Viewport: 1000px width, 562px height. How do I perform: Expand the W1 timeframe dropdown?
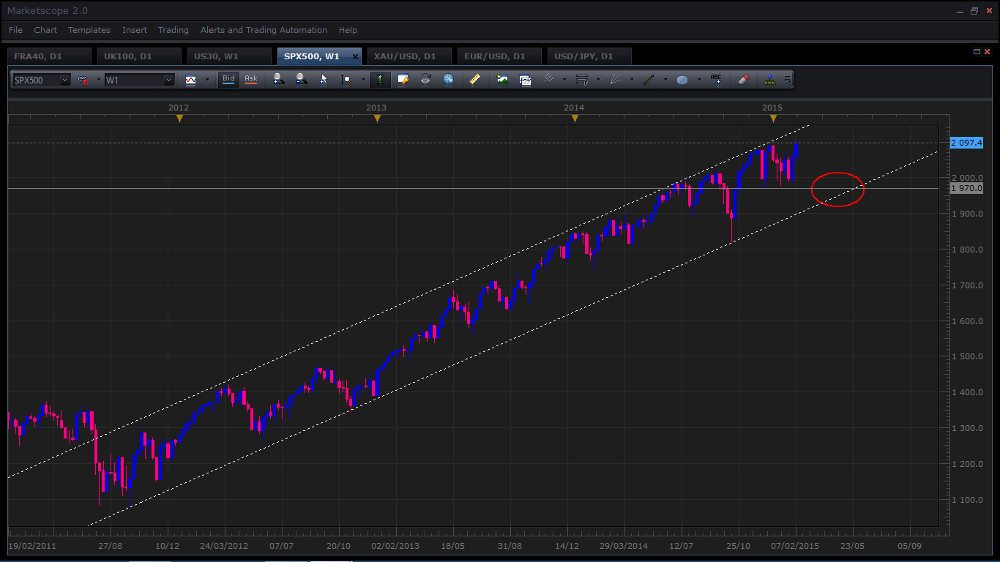click(x=168, y=80)
